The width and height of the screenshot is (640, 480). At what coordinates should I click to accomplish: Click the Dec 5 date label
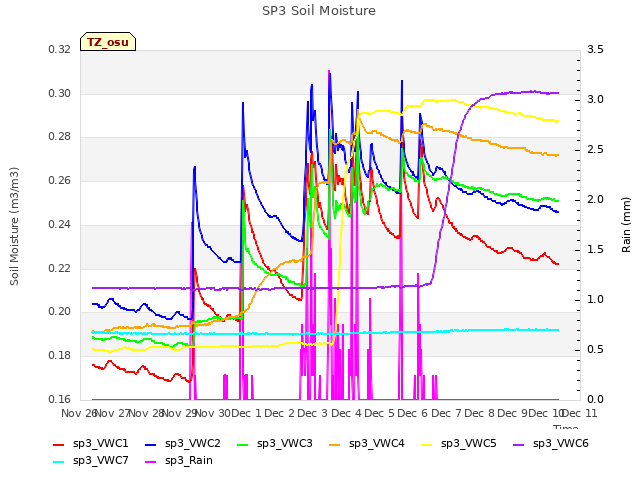(x=379, y=413)
